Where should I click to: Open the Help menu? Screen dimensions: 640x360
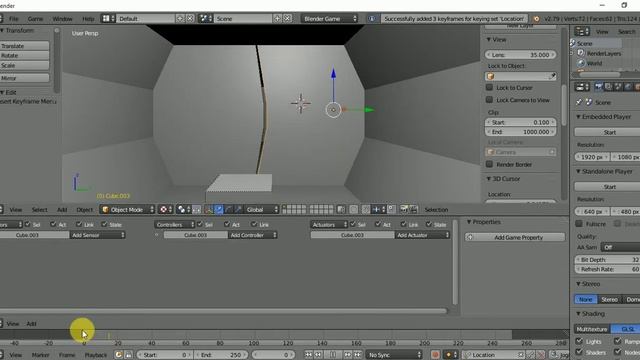tap(88, 19)
